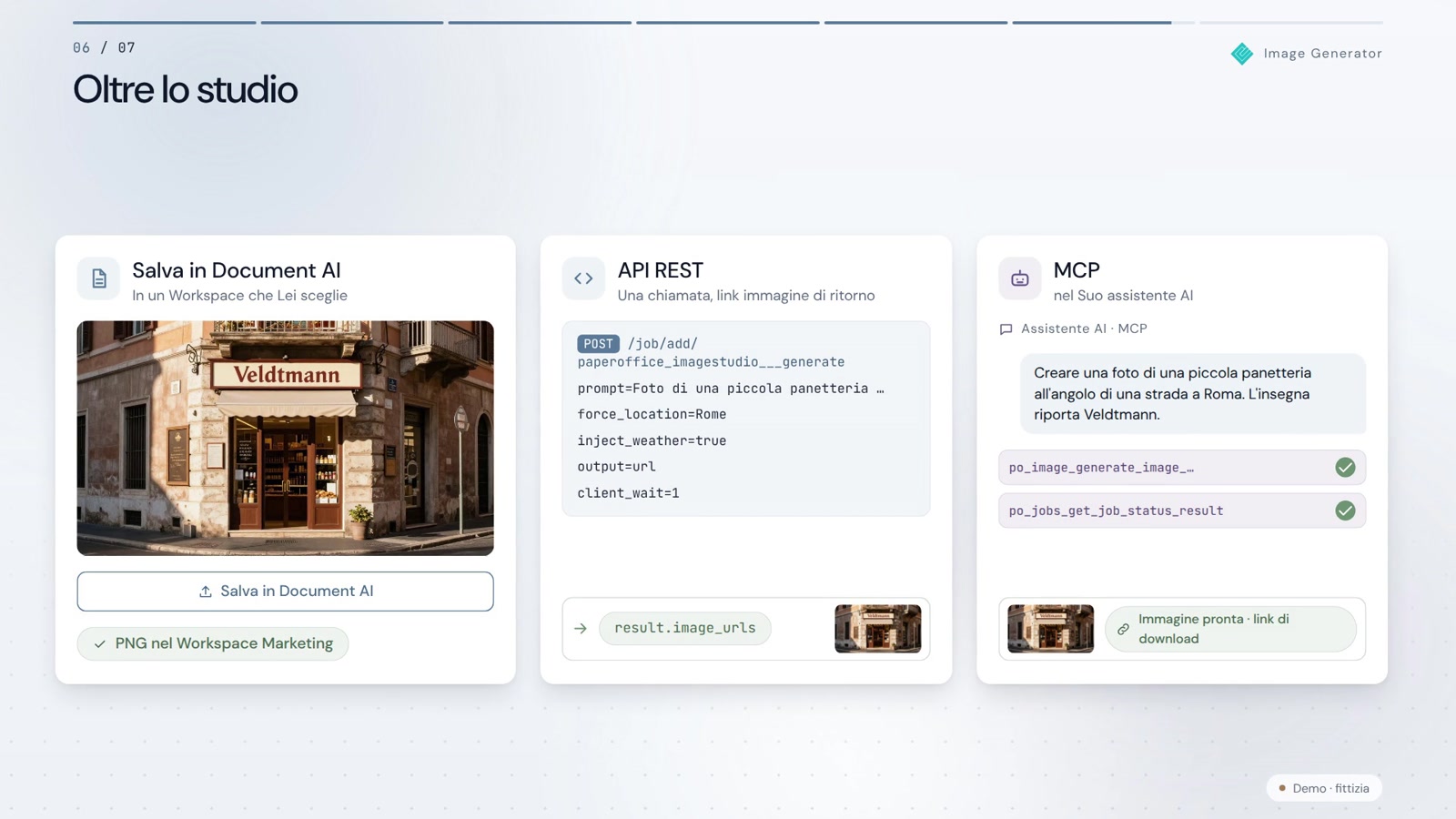Image resolution: width=1456 pixels, height=819 pixels.
Task: Click the PNG nel Workspace Marketing status chip
Action: pos(213,643)
